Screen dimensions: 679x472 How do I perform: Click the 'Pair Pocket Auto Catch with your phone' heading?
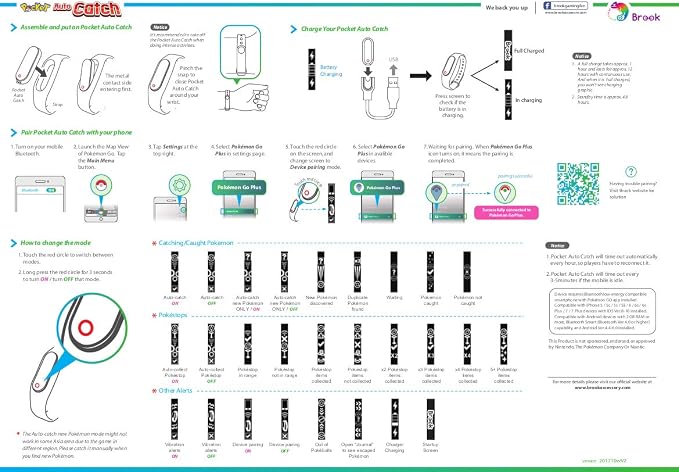[76, 132]
